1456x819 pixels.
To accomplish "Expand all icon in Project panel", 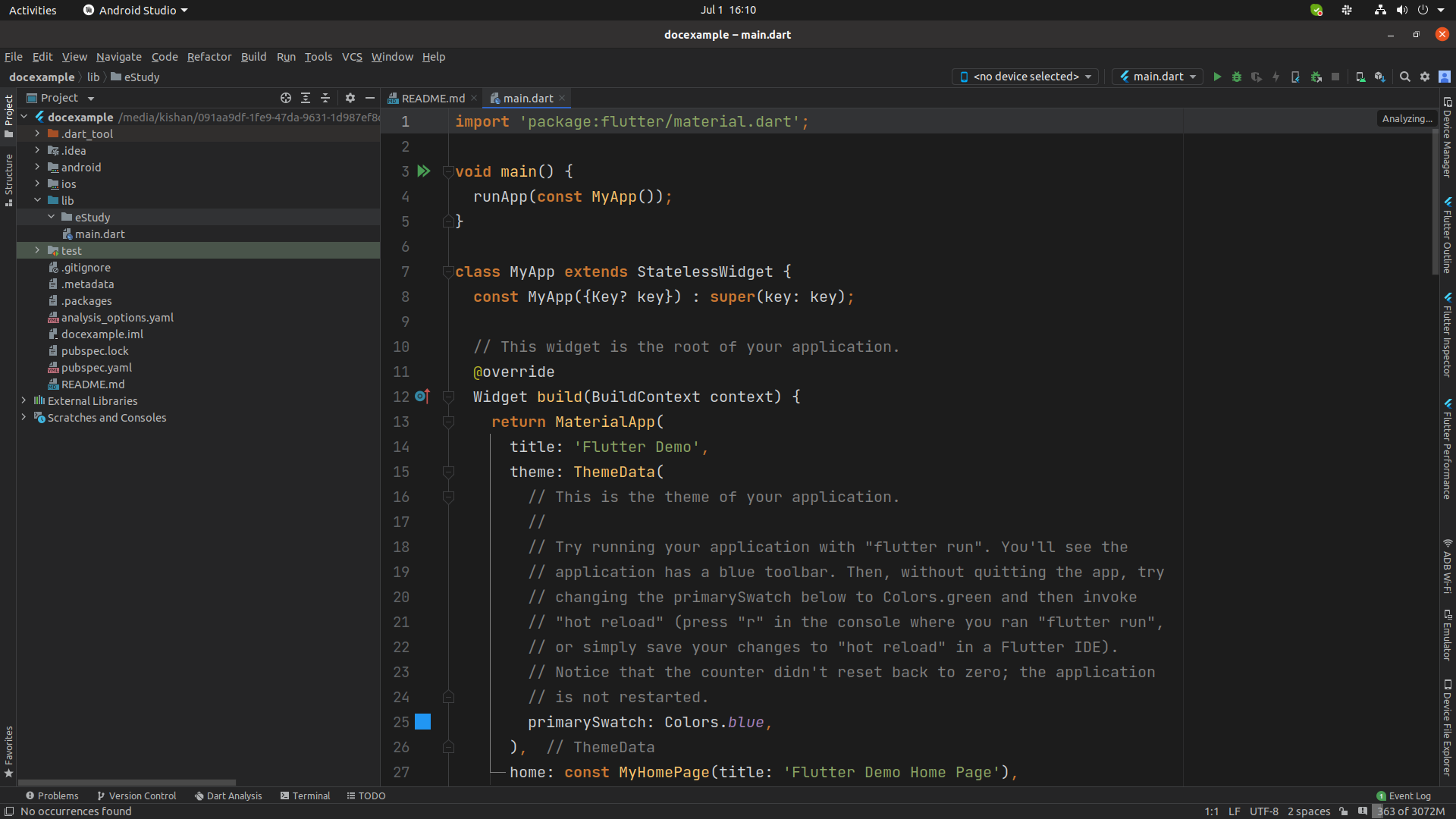I will click(x=306, y=98).
